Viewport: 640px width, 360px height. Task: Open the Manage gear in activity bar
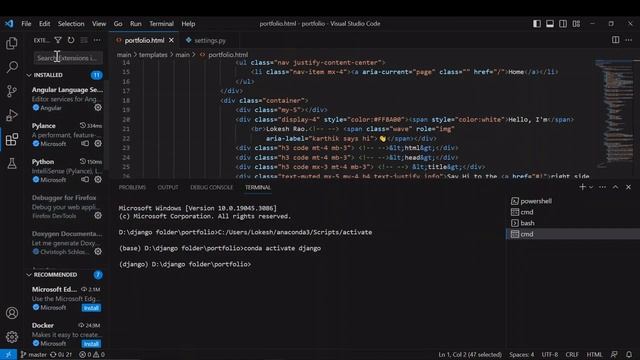pos(12,337)
